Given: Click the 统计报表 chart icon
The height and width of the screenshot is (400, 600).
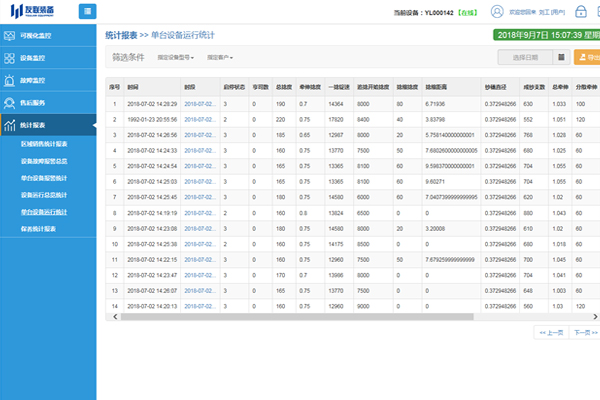Looking at the screenshot, I should 11,126.
